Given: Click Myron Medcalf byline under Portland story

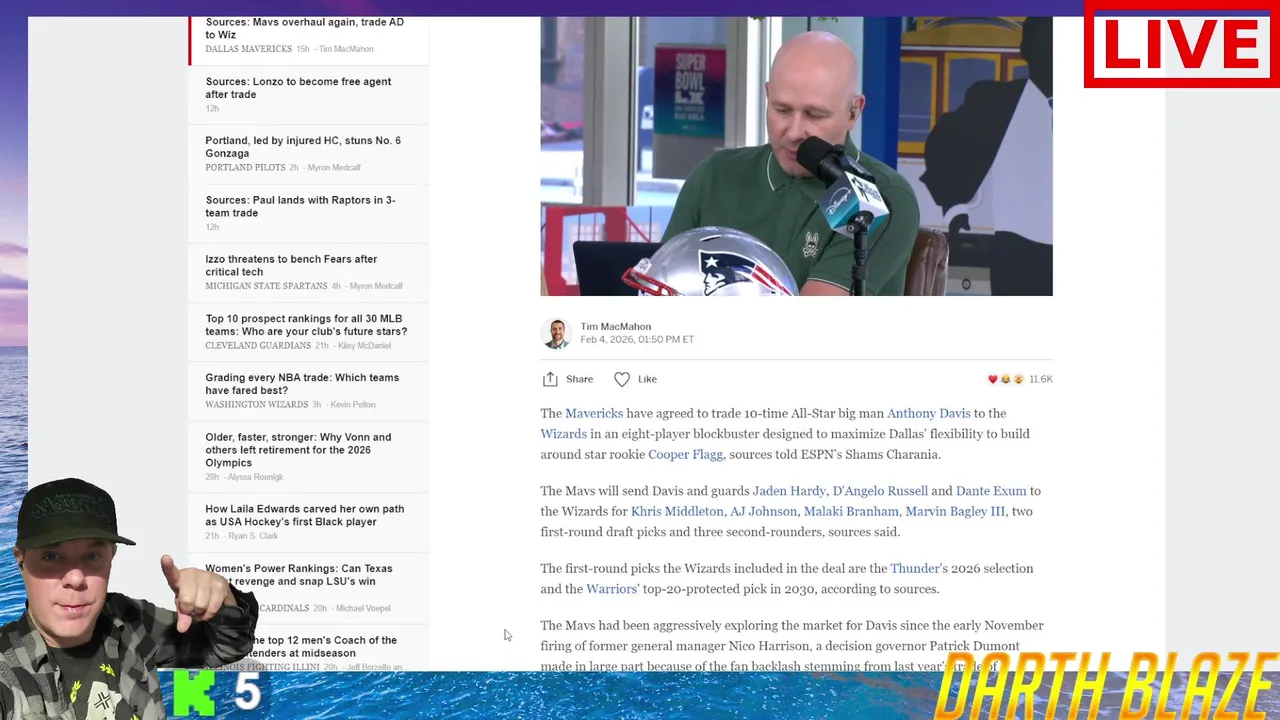Looking at the screenshot, I should click(x=334, y=168).
